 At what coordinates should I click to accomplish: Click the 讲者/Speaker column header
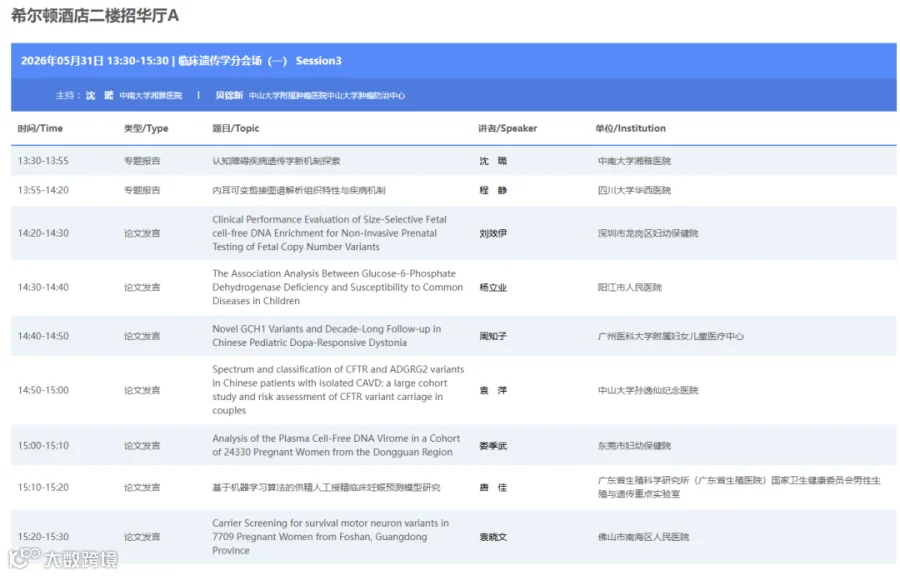507,129
